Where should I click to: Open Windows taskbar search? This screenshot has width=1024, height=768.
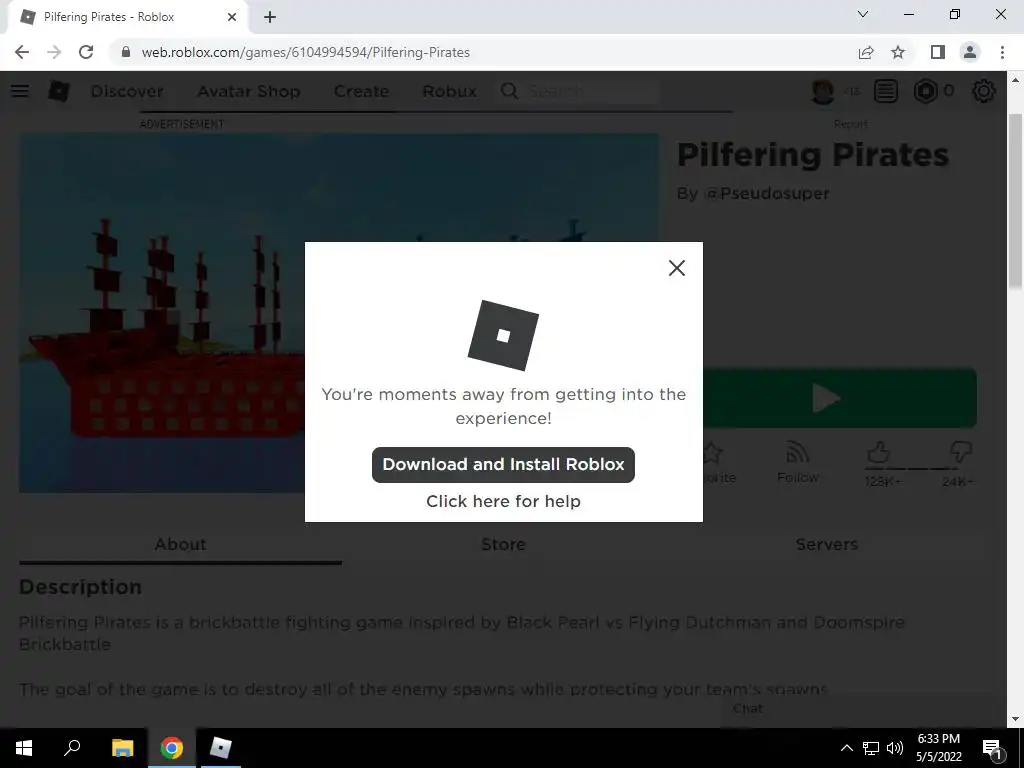pyautogui.click(x=72, y=748)
